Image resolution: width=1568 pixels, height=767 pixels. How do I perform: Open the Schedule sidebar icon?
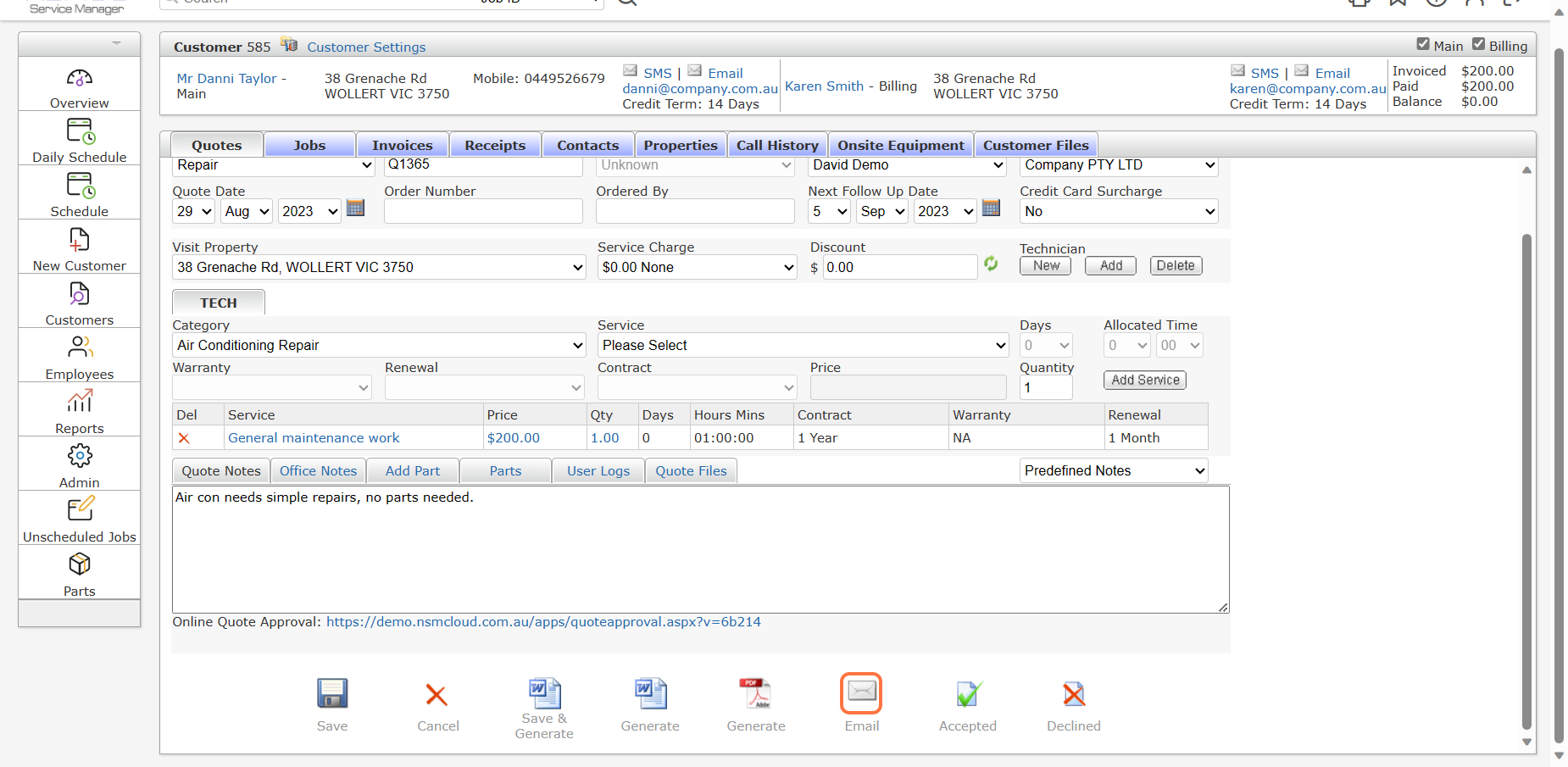coord(80,186)
